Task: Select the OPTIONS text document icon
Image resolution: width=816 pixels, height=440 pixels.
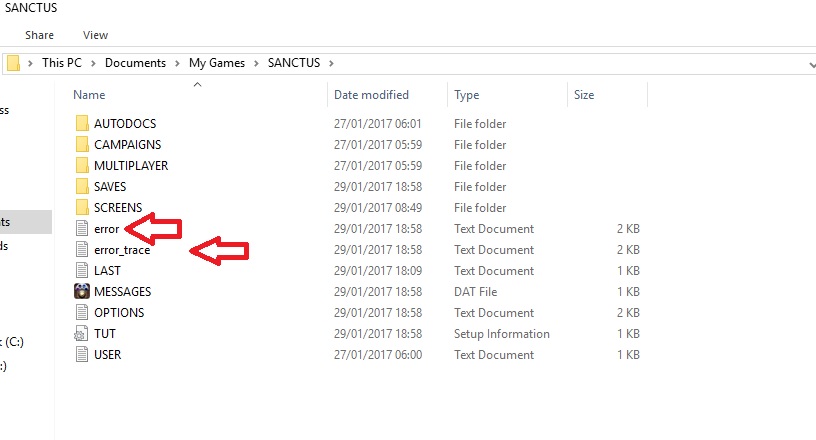Action: tap(82, 313)
